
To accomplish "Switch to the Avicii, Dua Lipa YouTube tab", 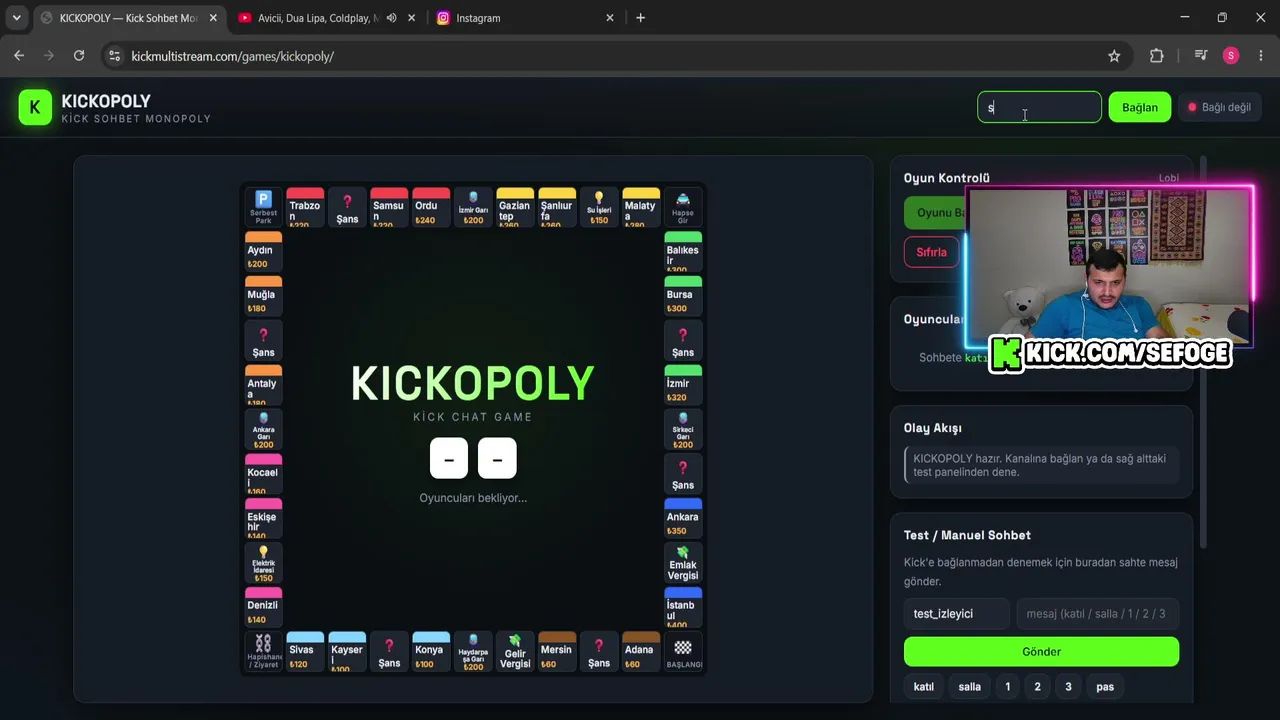I will tap(327, 18).
